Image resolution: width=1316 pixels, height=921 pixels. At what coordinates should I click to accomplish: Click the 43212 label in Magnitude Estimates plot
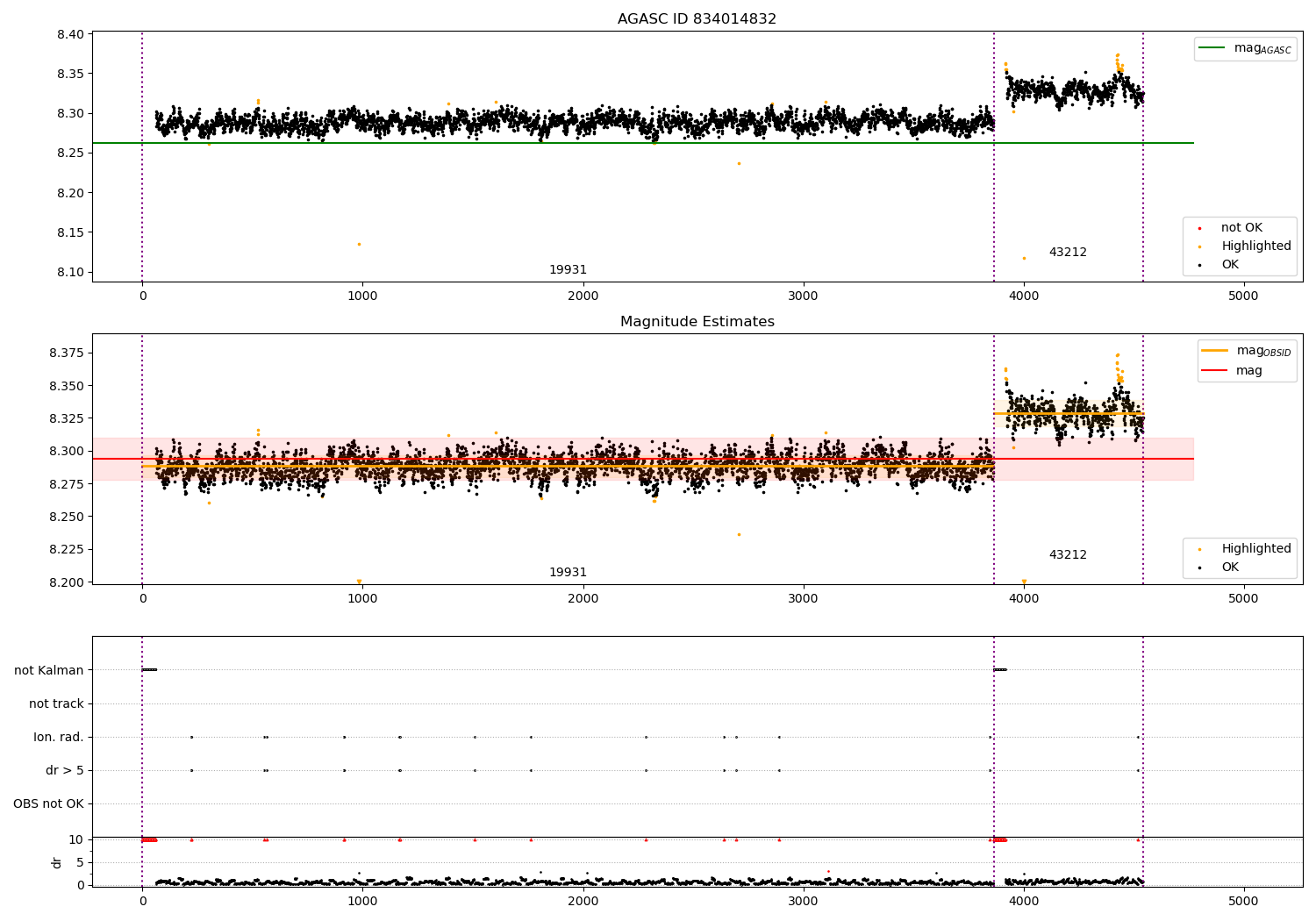point(1068,555)
